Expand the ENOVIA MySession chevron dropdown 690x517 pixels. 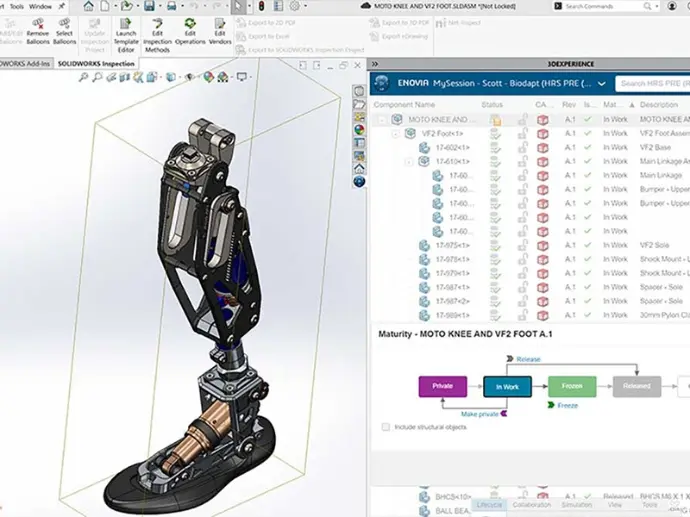pyautogui.click(x=602, y=84)
